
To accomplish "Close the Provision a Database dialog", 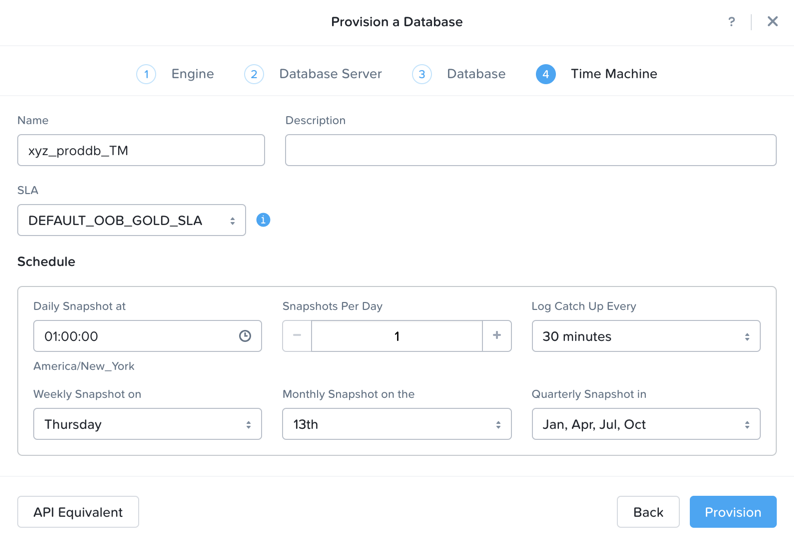I will [772, 21].
